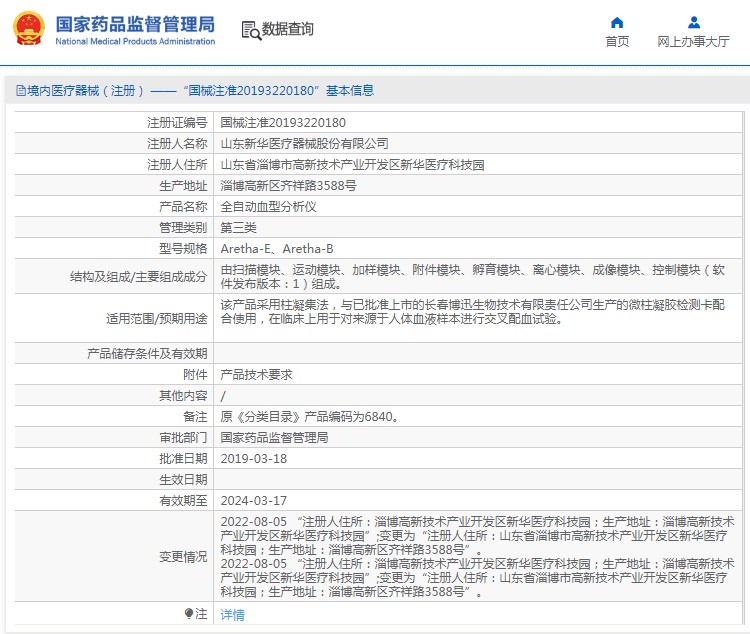Click the 网上办事大厅 user icon
This screenshot has height=634, width=750.
(x=694, y=22)
